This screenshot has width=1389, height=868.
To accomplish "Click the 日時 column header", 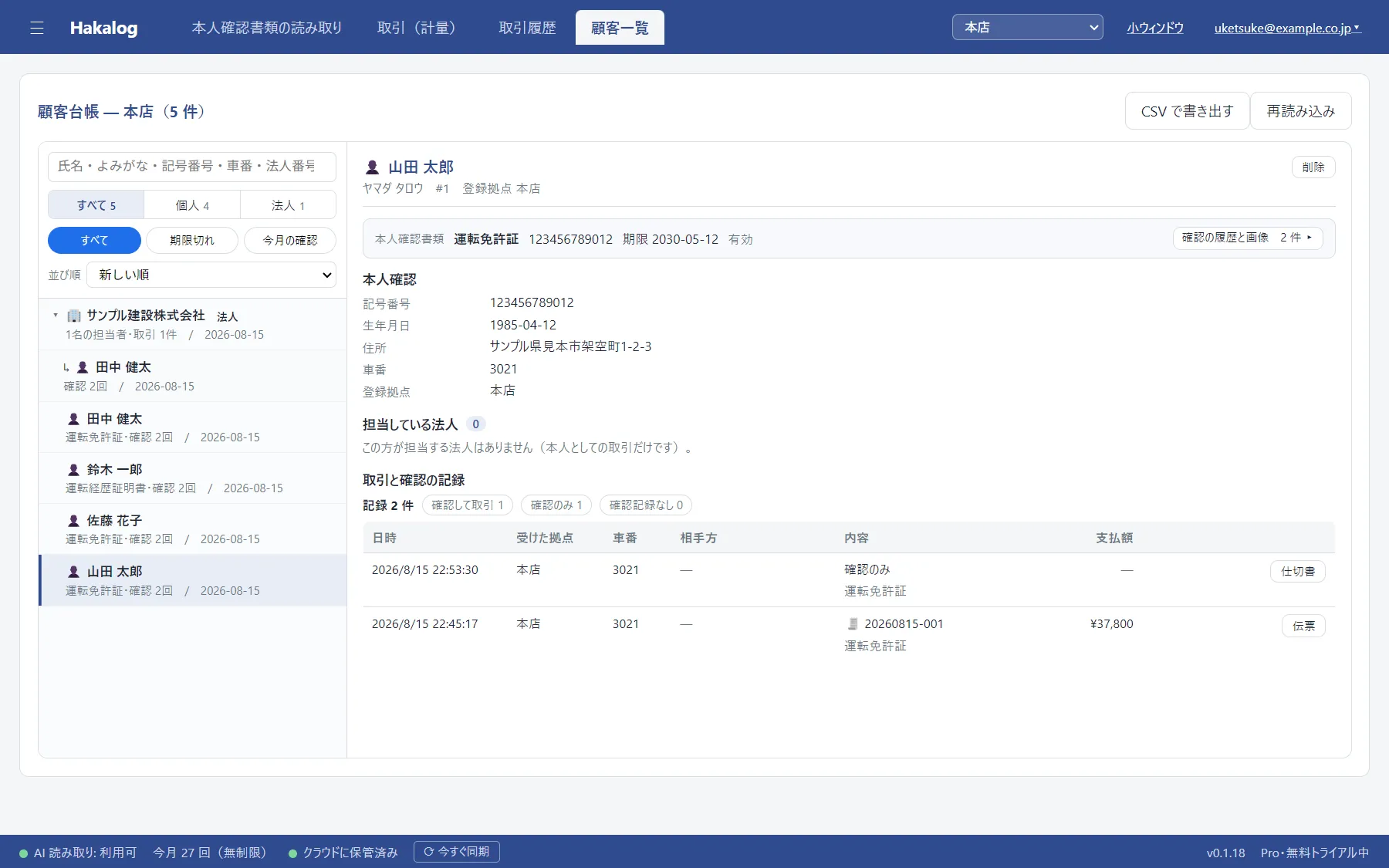I will [x=384, y=538].
